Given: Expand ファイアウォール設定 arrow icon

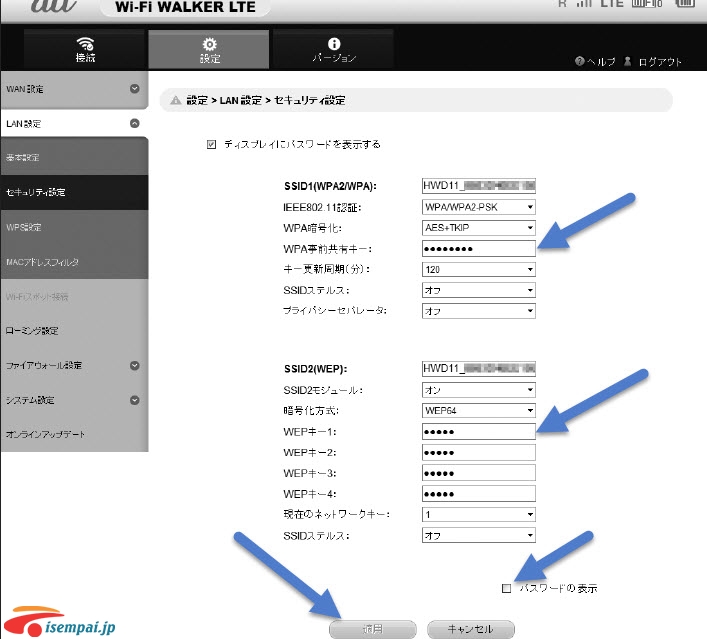Looking at the screenshot, I should [134, 365].
